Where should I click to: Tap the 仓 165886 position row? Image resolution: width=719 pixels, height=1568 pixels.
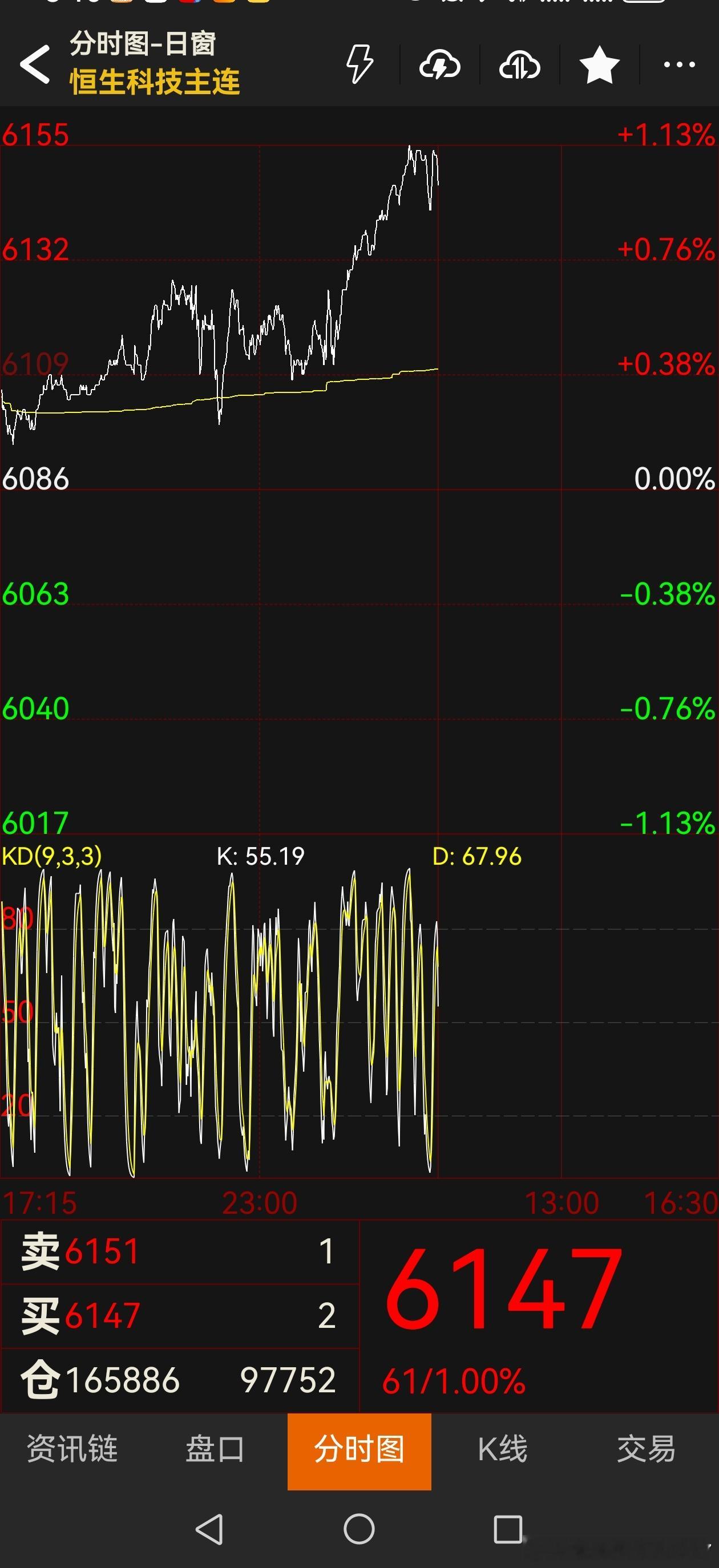coord(180,1379)
